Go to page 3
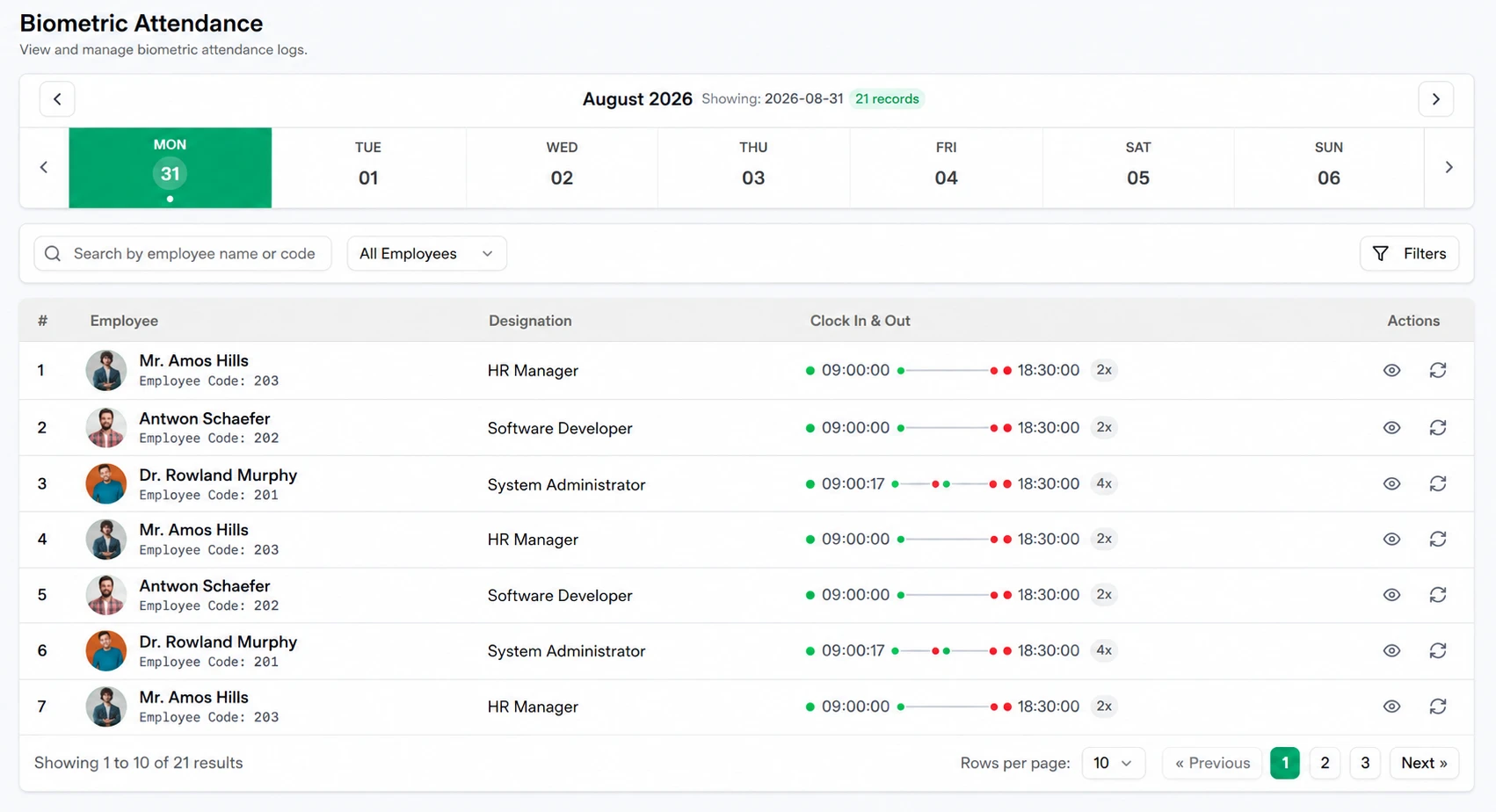The image size is (1496, 812). tap(1365, 763)
